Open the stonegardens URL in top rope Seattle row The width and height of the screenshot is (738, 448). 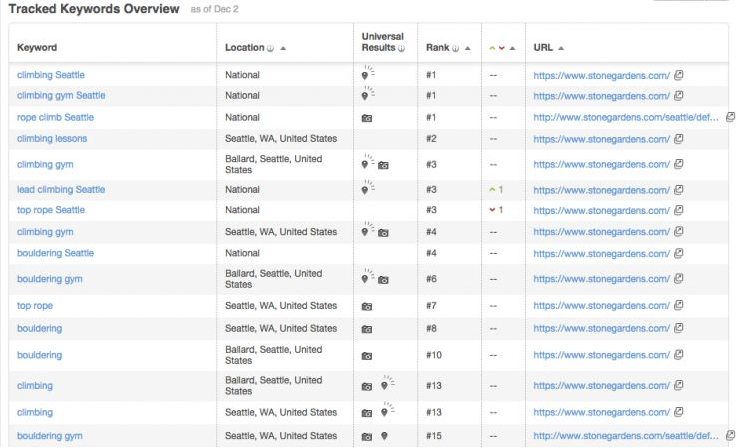pyautogui.click(x=601, y=211)
